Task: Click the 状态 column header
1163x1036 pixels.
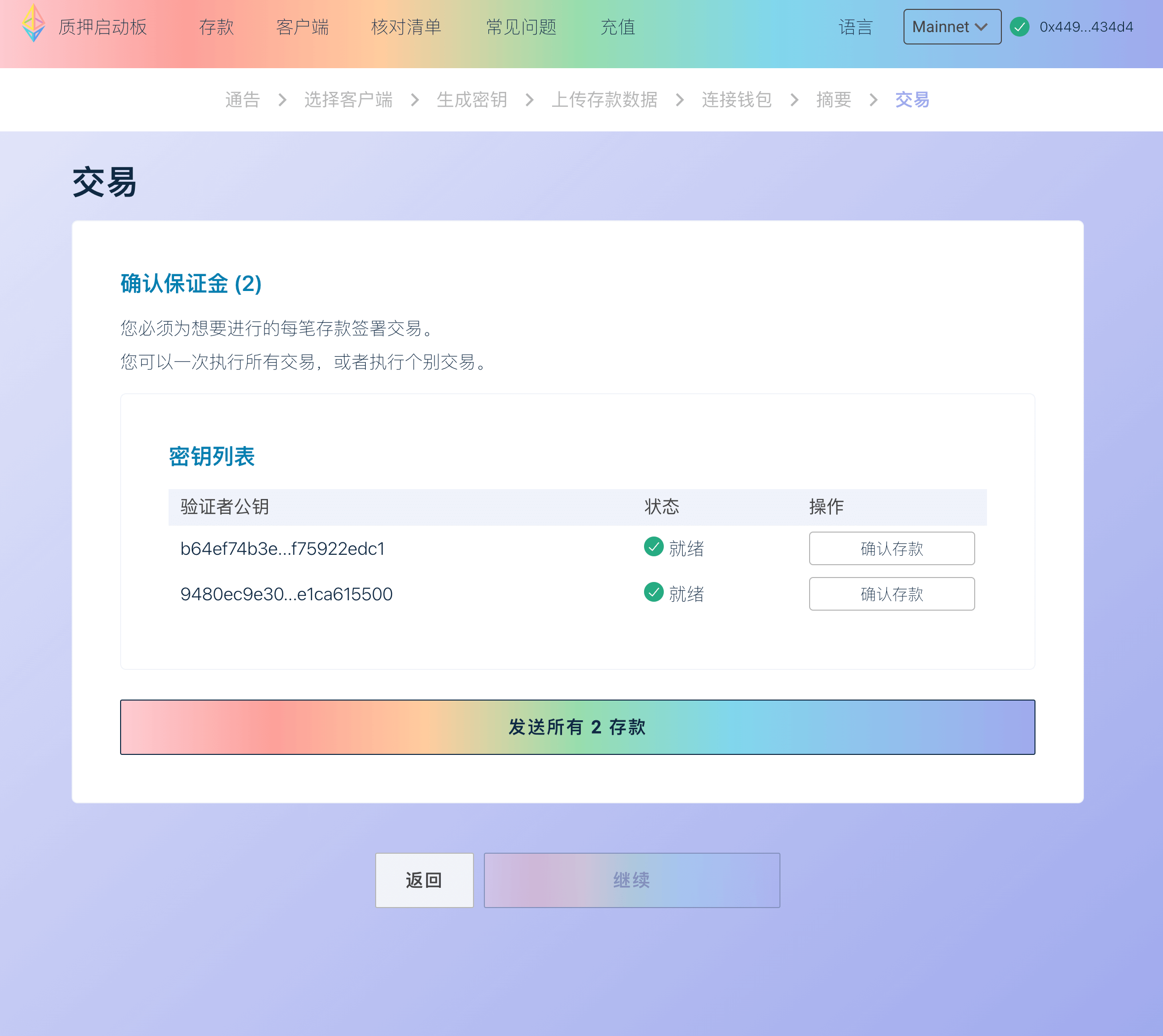Action: pos(662,506)
